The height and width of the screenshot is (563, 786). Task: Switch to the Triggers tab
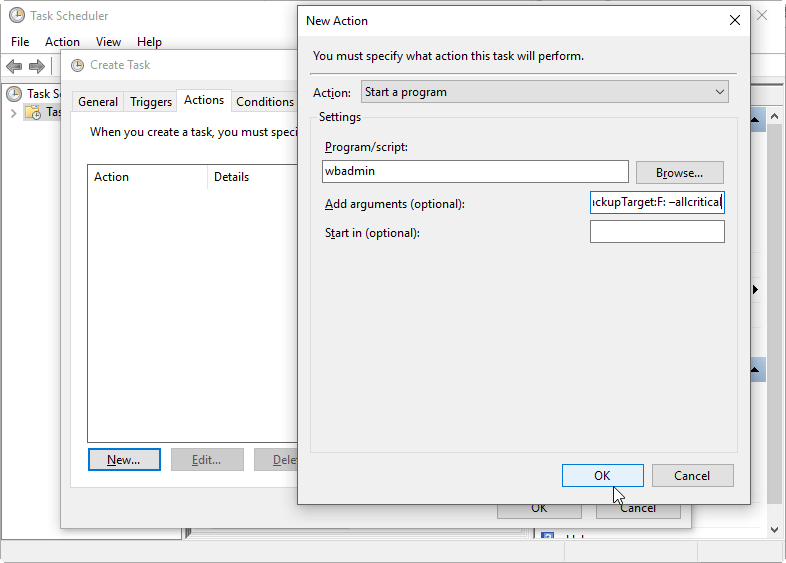tap(151, 102)
